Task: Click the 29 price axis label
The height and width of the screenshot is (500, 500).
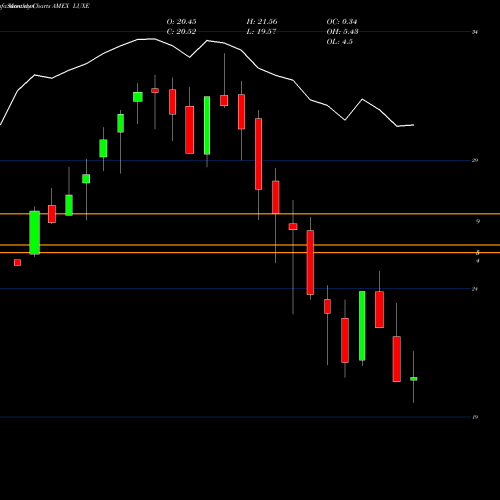Action: click(475, 160)
